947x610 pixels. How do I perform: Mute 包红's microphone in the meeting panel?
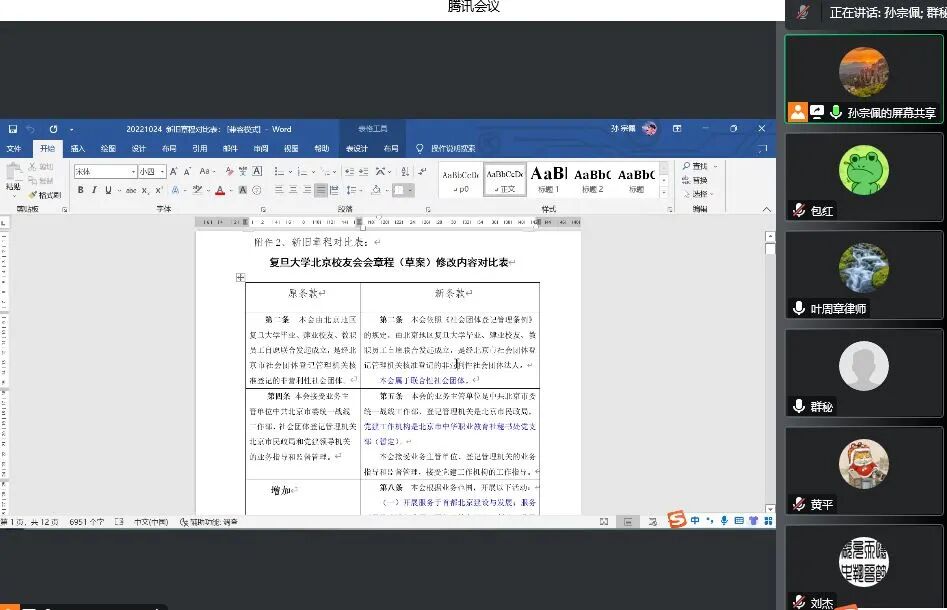point(800,211)
